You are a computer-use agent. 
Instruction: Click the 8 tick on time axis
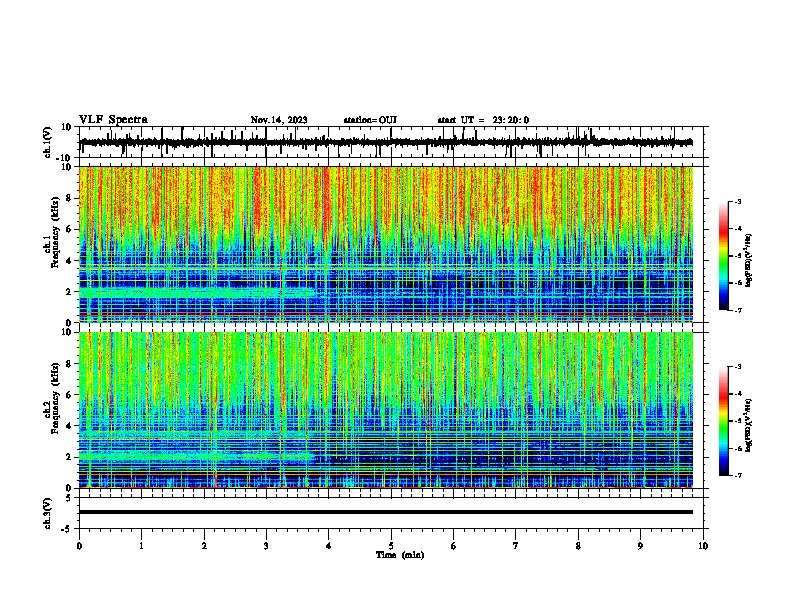pos(578,546)
